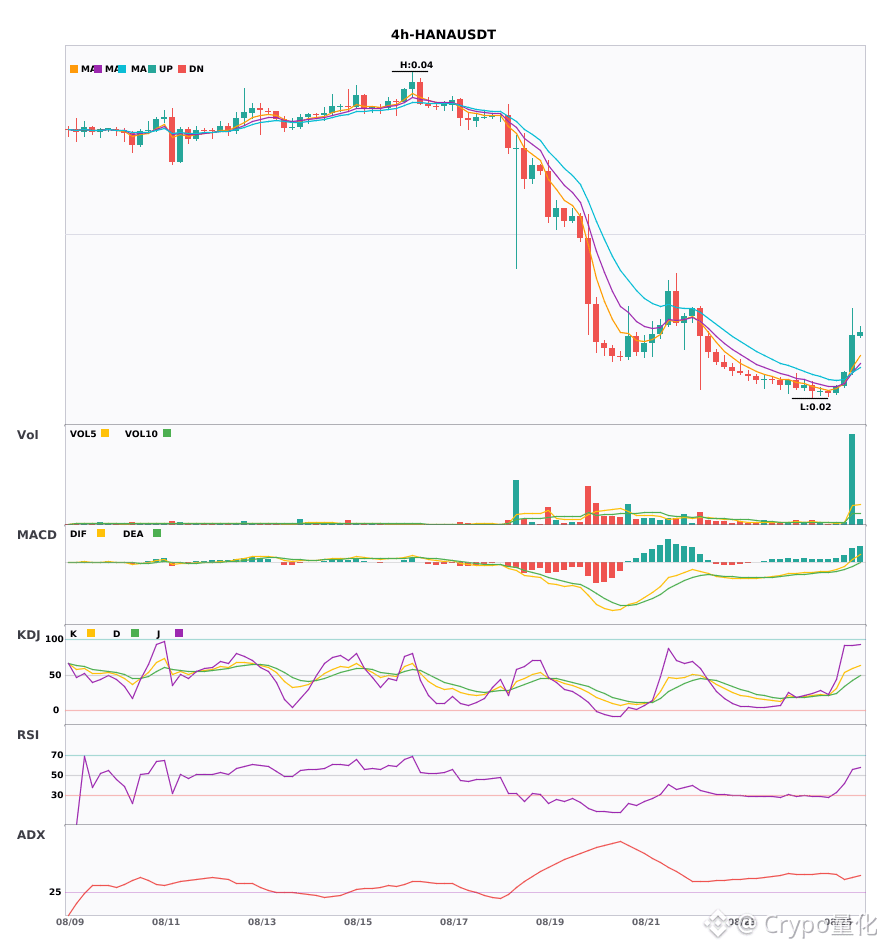Click the 50 level on RSI axis
The width and height of the screenshot is (885, 950).
coord(57,775)
